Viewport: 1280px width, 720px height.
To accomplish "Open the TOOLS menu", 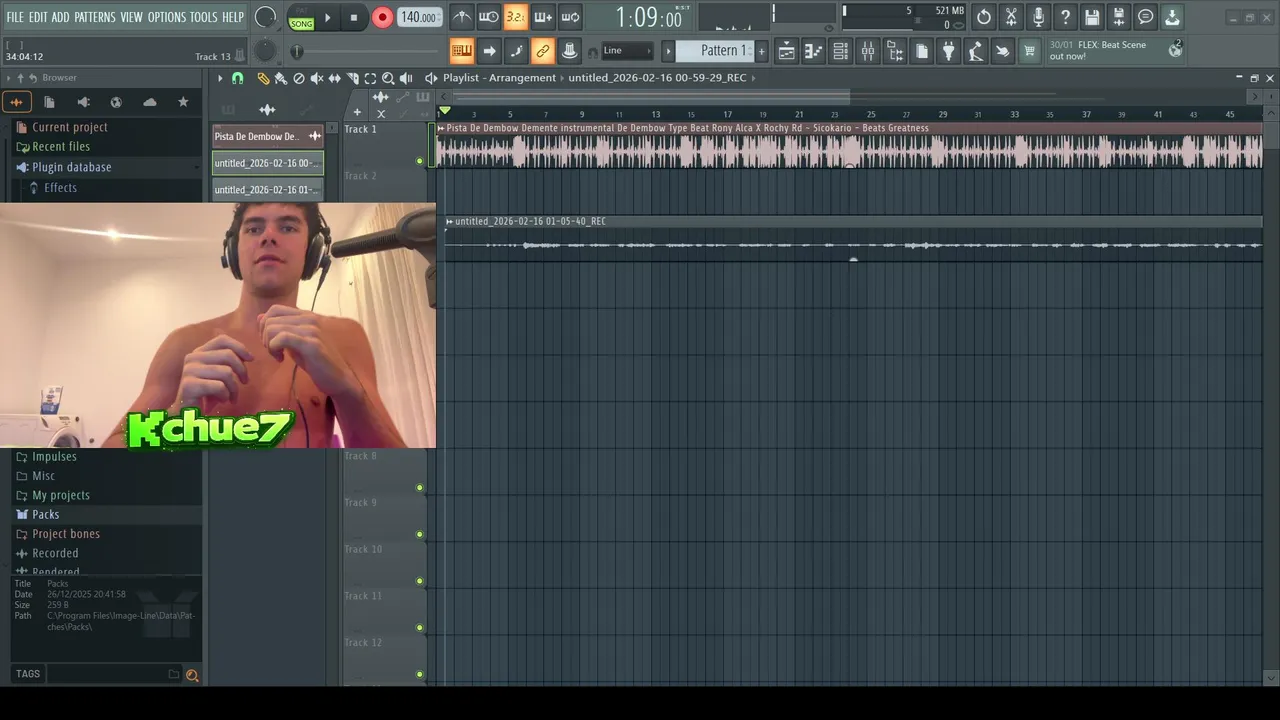I will coord(203,17).
